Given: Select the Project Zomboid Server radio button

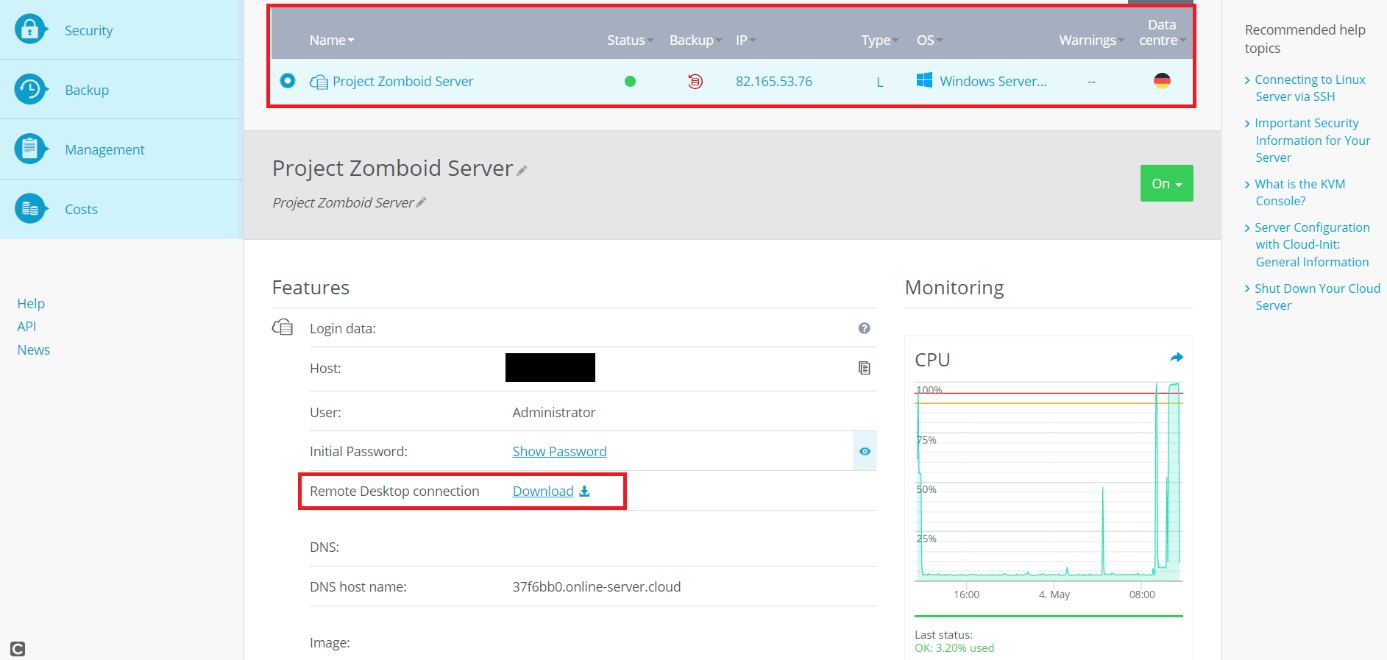Looking at the screenshot, I should point(288,81).
